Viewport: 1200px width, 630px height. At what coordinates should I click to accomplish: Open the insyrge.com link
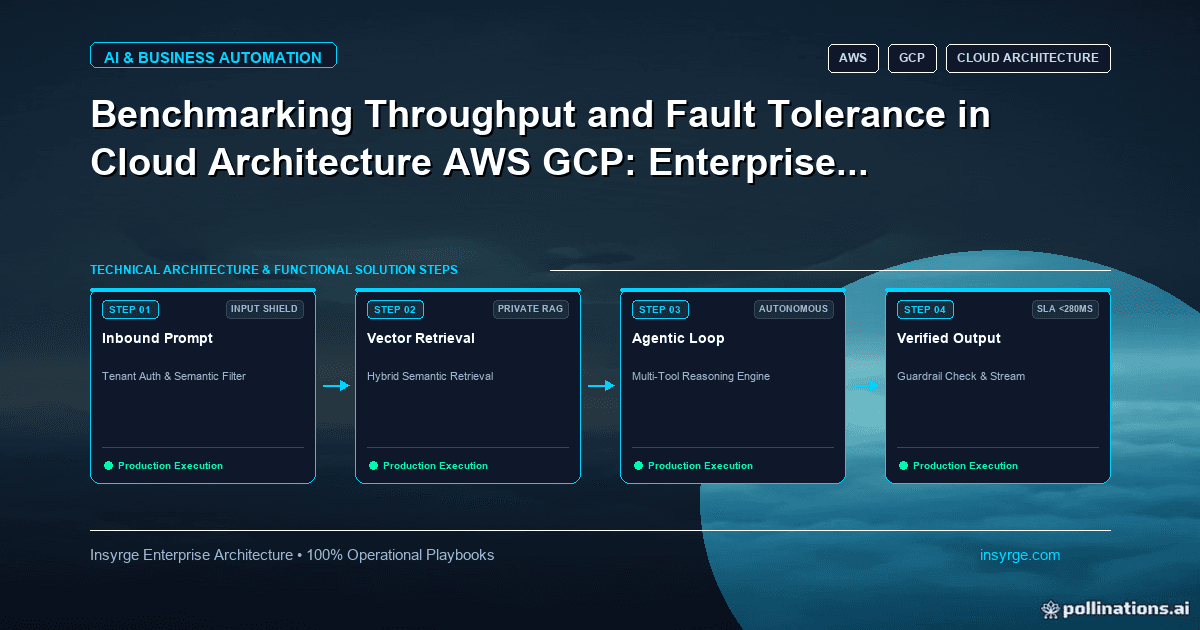click(x=1020, y=555)
